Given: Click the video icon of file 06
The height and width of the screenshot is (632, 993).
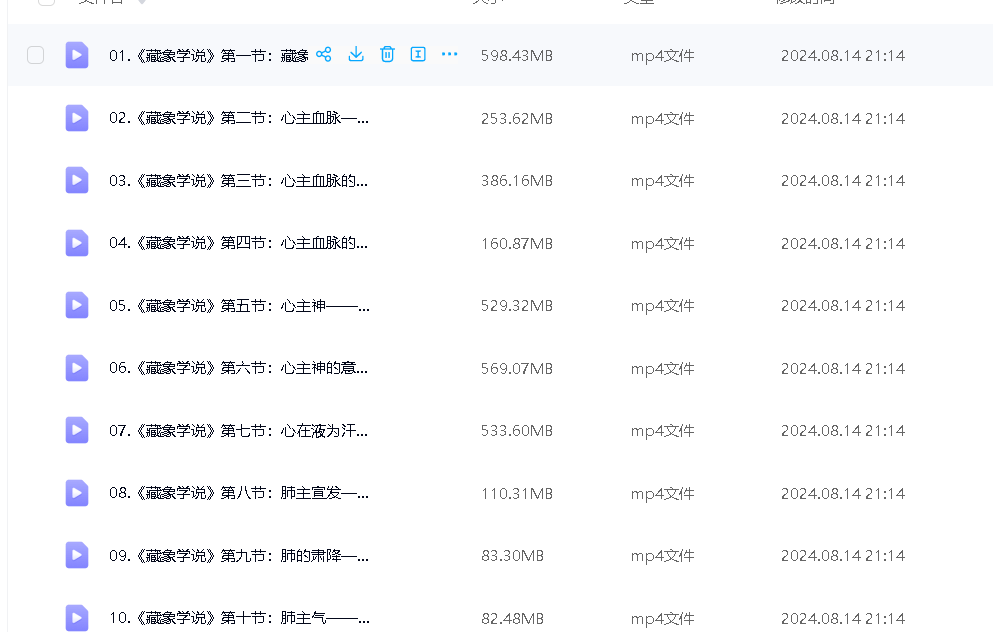Looking at the screenshot, I should click(x=77, y=368).
